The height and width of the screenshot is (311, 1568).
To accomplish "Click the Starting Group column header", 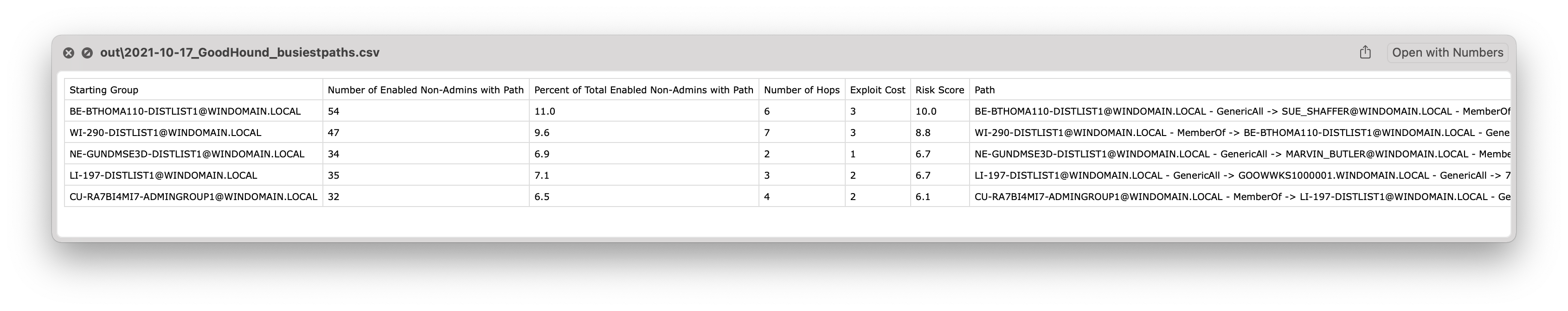I will [104, 90].
